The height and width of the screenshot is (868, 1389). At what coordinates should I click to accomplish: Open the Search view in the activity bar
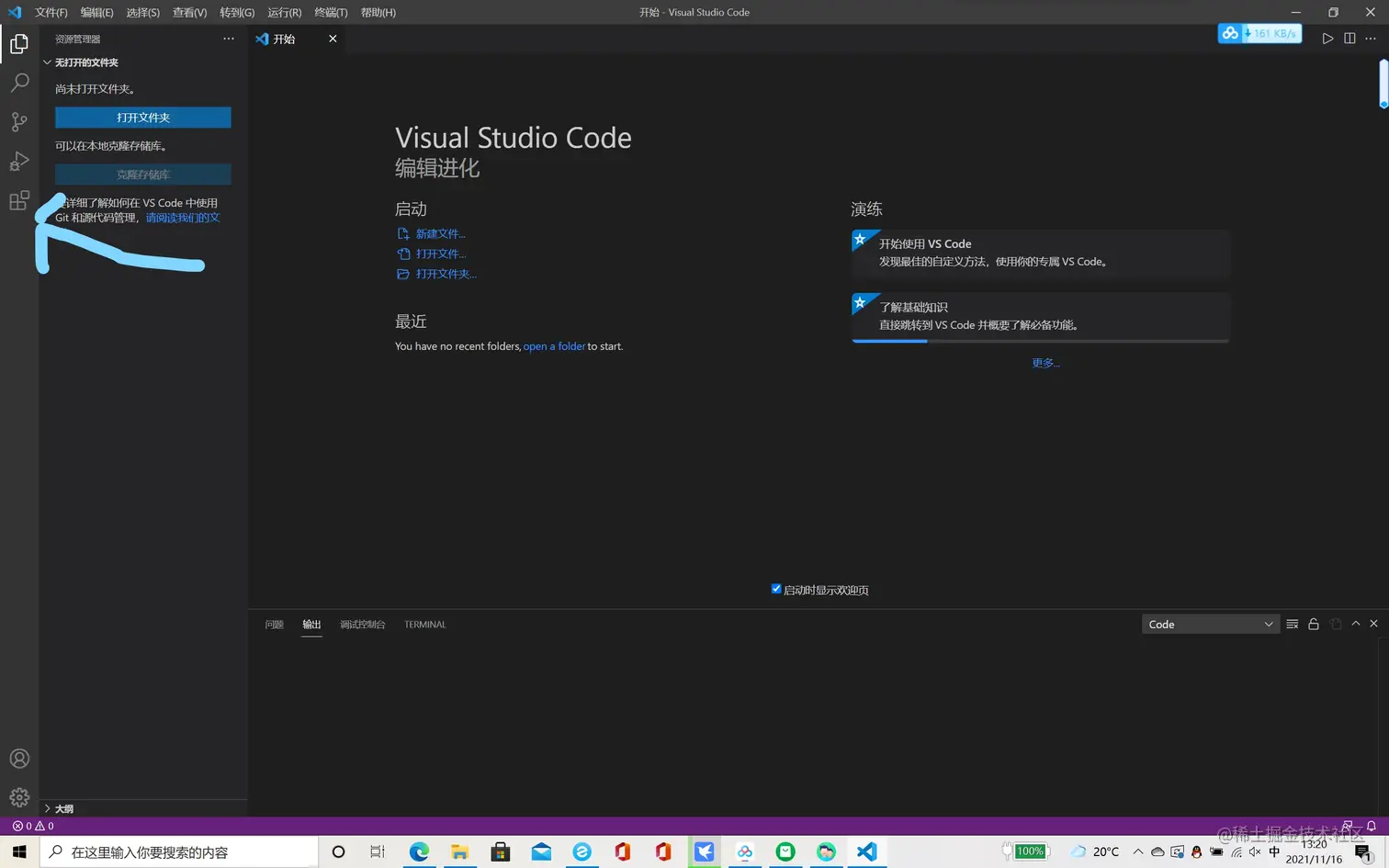[19, 83]
